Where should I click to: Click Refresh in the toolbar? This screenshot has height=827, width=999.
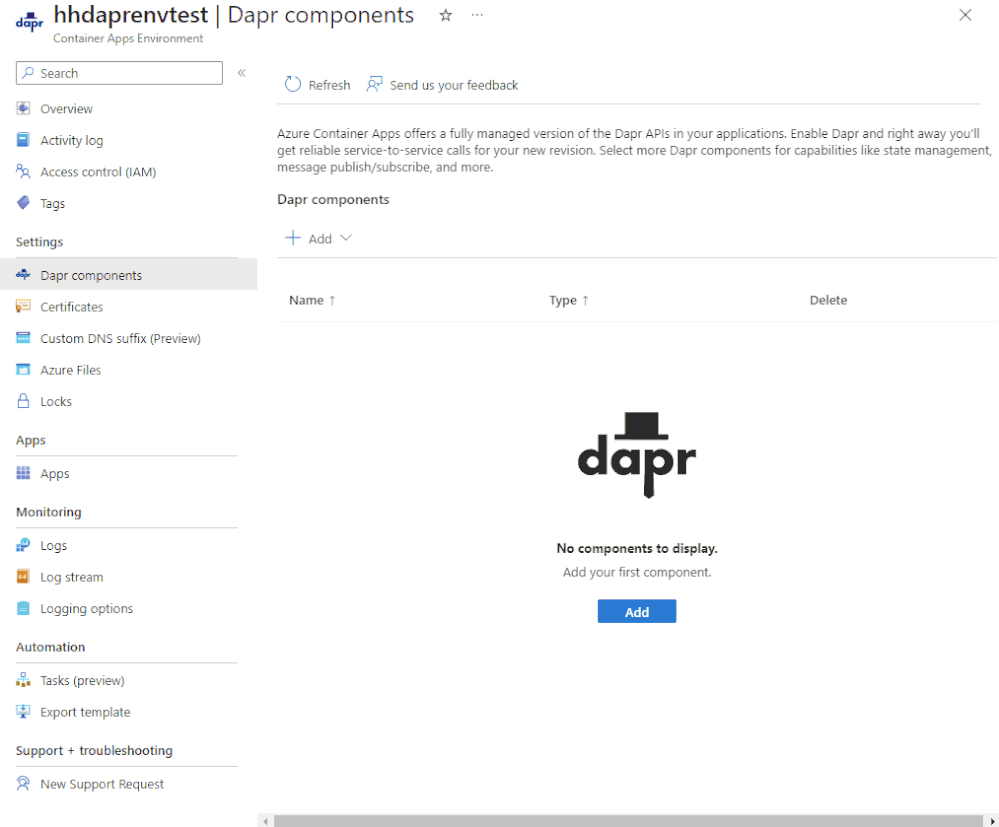coord(318,85)
